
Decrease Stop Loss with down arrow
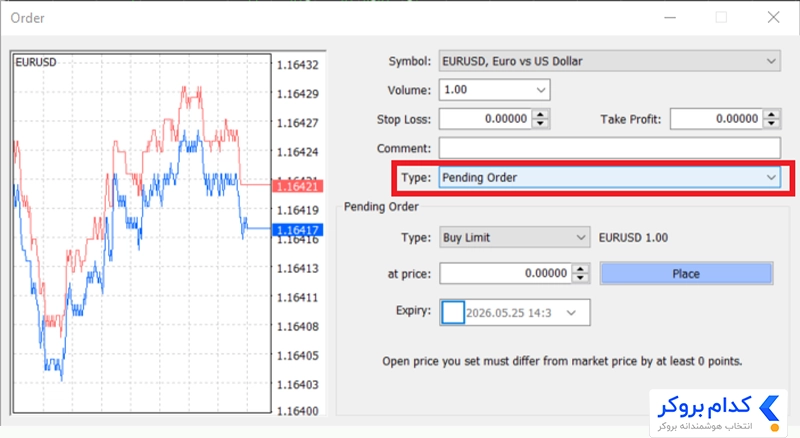click(x=540, y=124)
